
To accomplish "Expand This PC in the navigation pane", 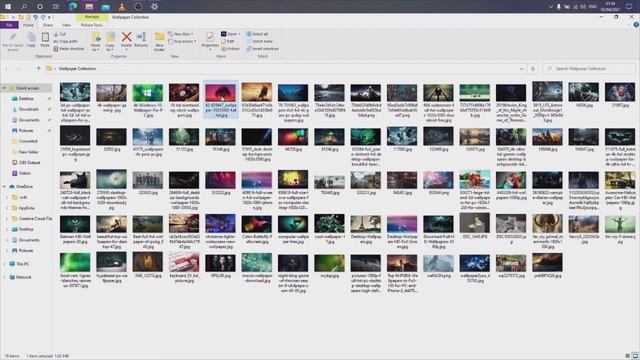I will pyautogui.click(x=4, y=264).
